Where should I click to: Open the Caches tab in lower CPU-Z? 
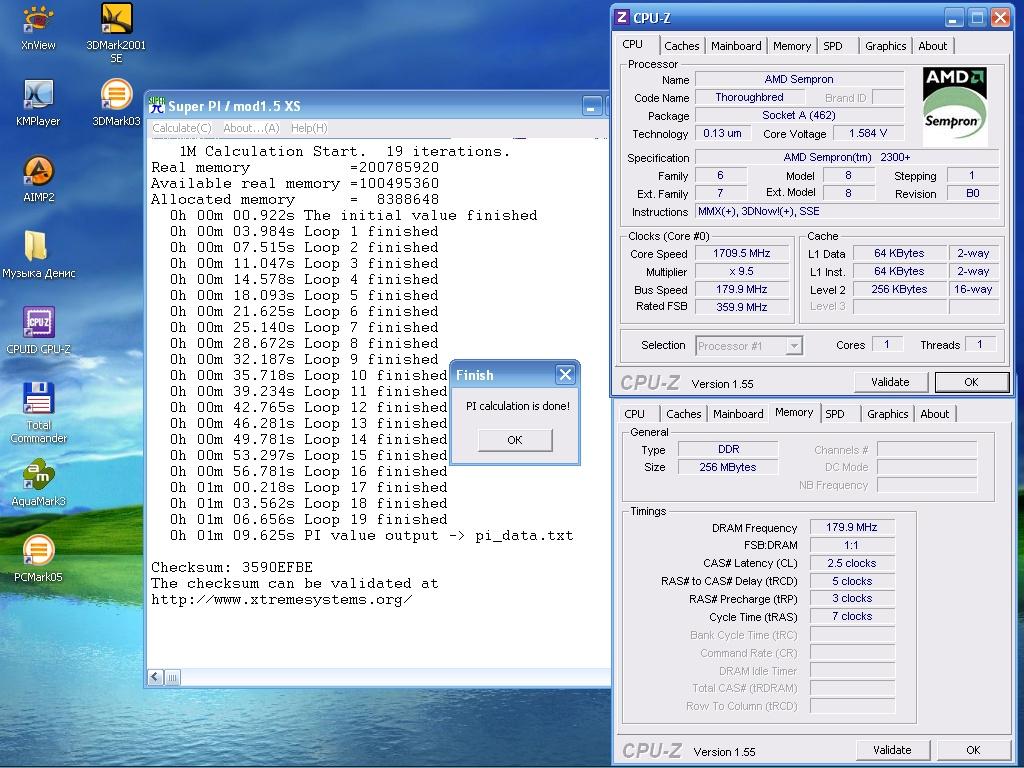point(683,414)
